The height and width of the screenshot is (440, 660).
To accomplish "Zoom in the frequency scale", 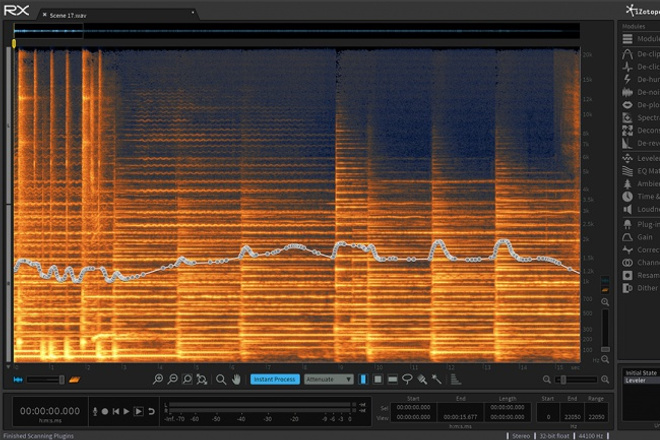I will point(605,302).
